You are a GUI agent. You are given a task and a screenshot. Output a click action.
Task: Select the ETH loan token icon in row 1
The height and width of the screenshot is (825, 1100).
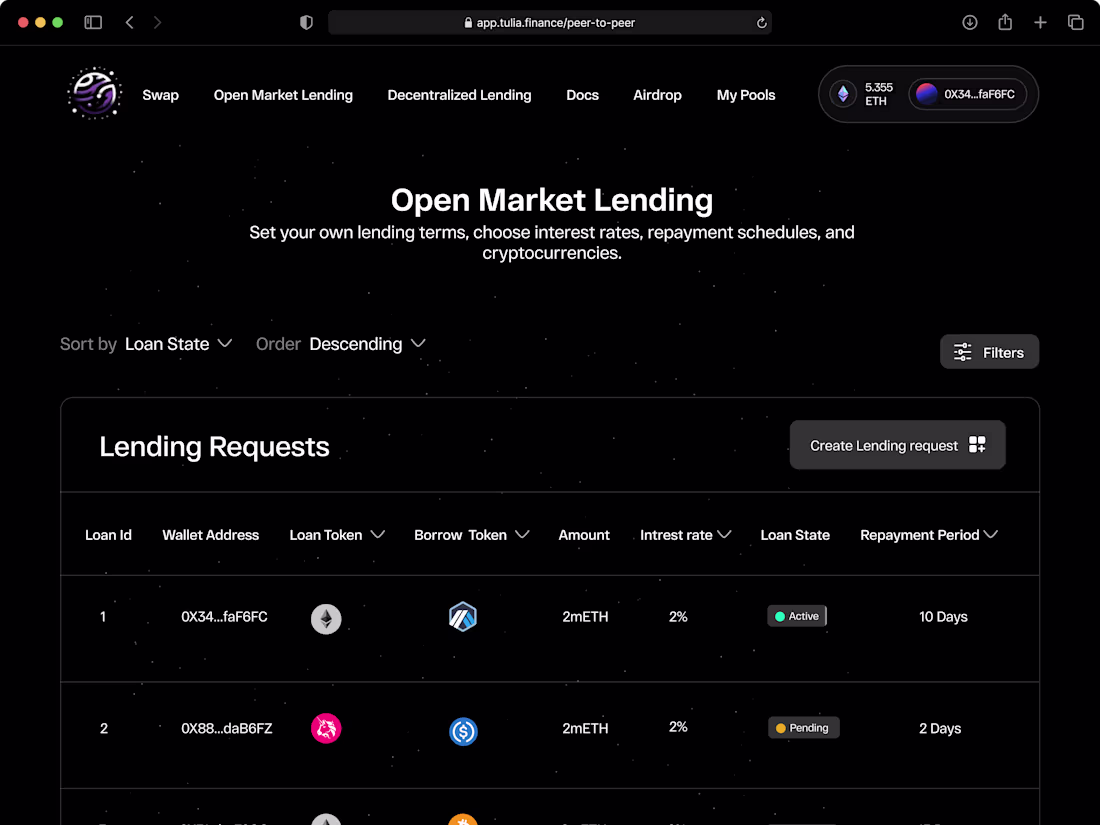326,619
